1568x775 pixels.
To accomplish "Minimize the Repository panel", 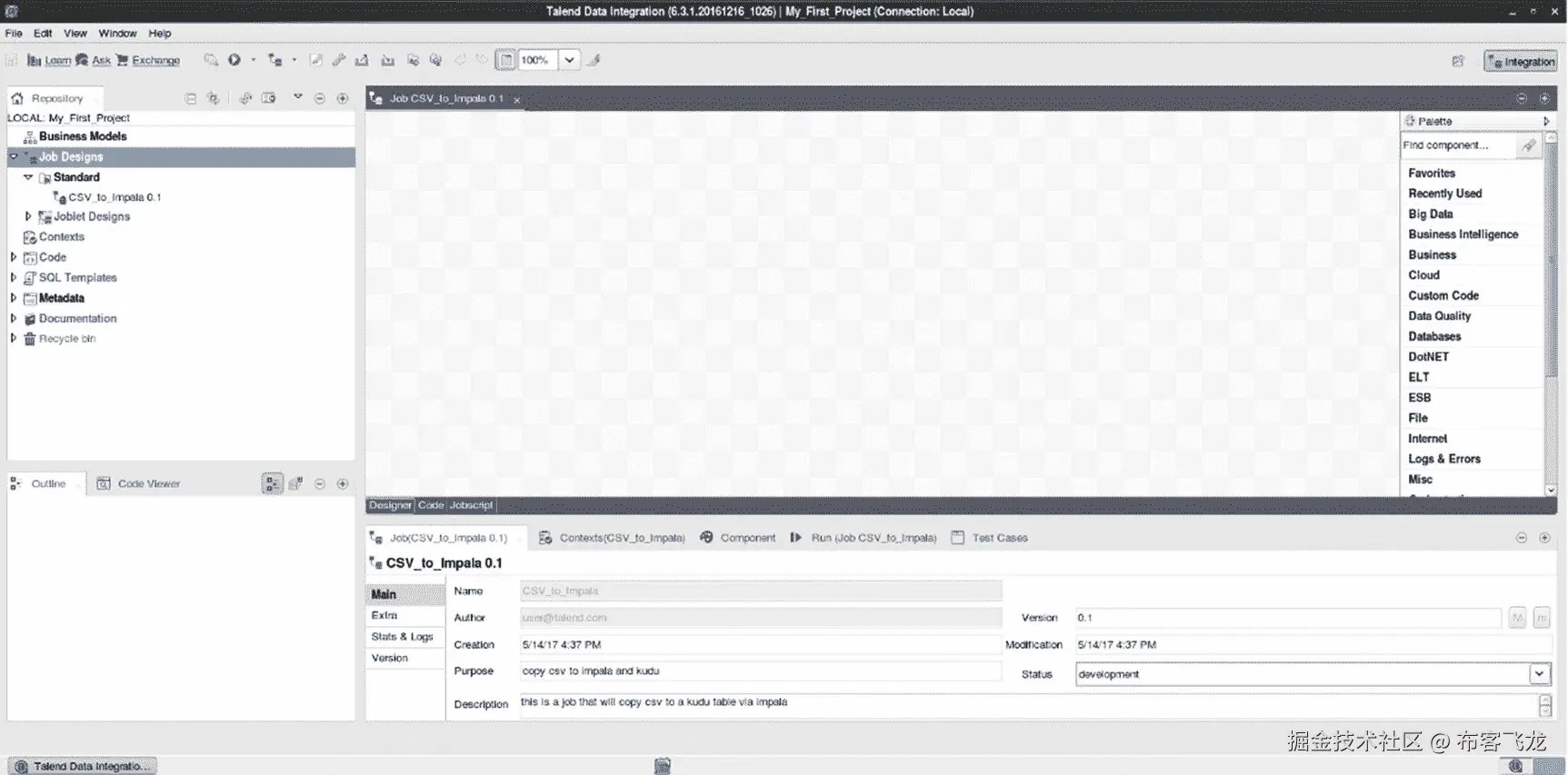I will (319, 98).
